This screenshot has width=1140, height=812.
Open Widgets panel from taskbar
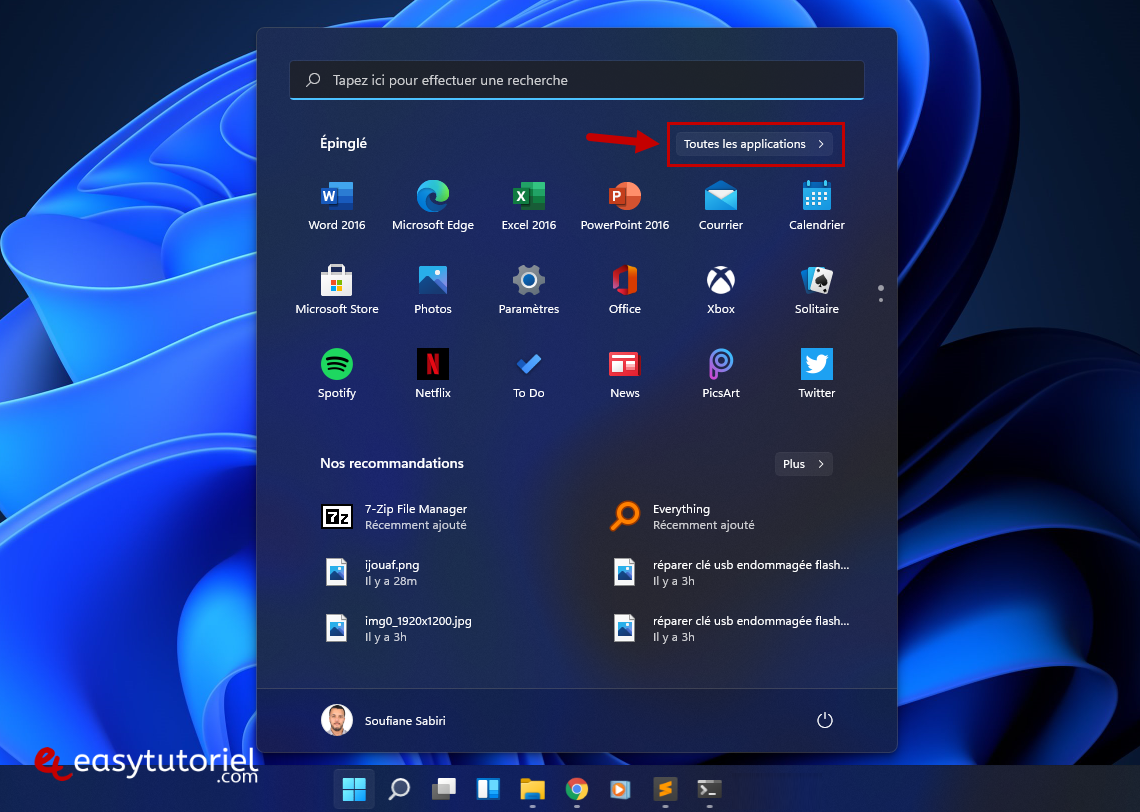(x=488, y=789)
